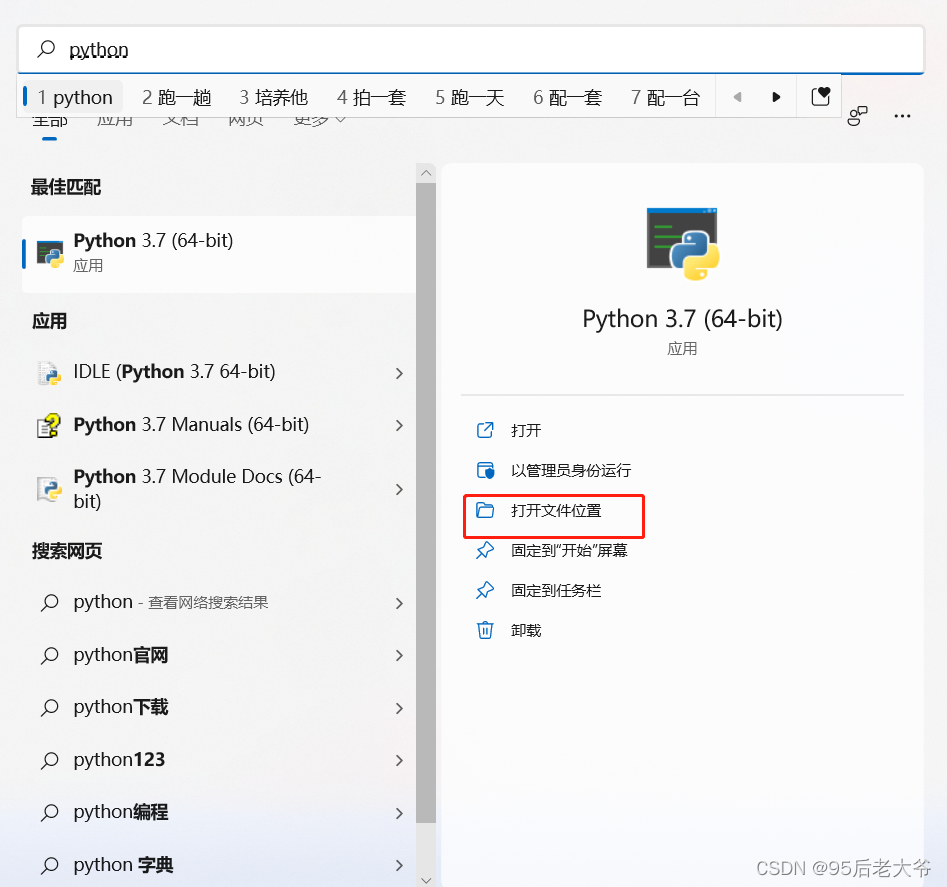Expand Python 3.7 Module Docs chevron

(399, 490)
